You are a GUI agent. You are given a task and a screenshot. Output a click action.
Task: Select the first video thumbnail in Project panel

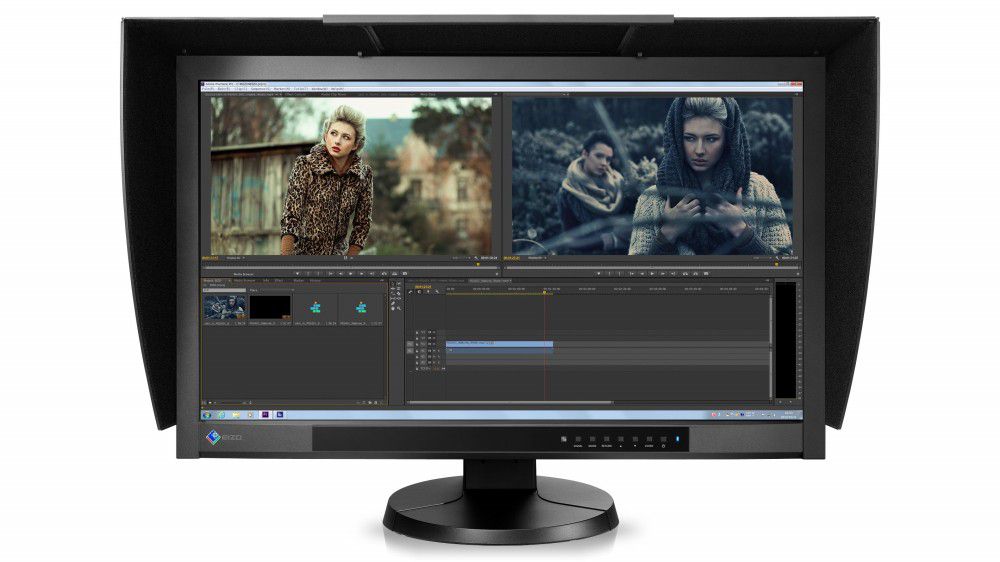[x=225, y=307]
